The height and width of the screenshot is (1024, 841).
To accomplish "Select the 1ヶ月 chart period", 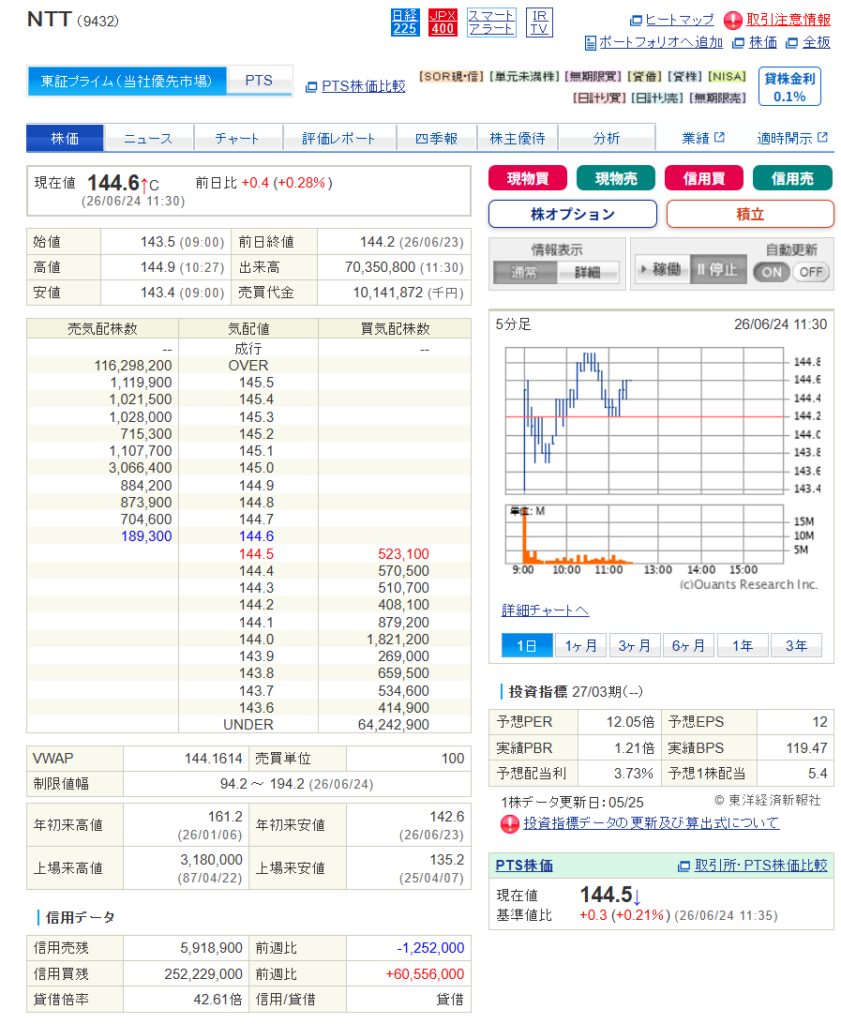I will pyautogui.click(x=581, y=646).
